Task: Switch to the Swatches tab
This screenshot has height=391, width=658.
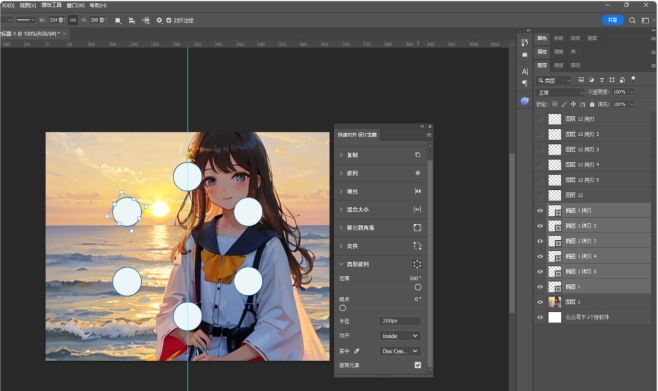Action: tap(559, 38)
